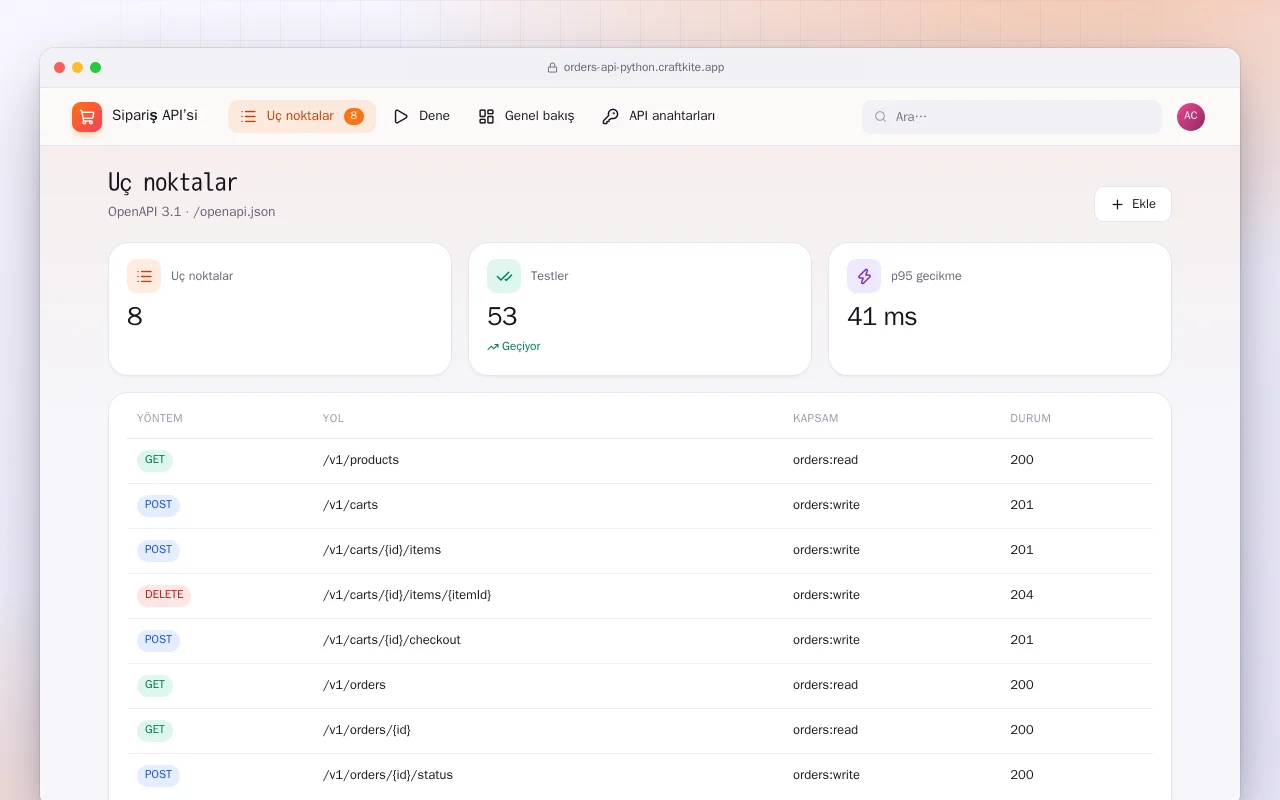Click the list icon in the Uç noktalar tab
This screenshot has height=800, width=1280.
(249, 116)
